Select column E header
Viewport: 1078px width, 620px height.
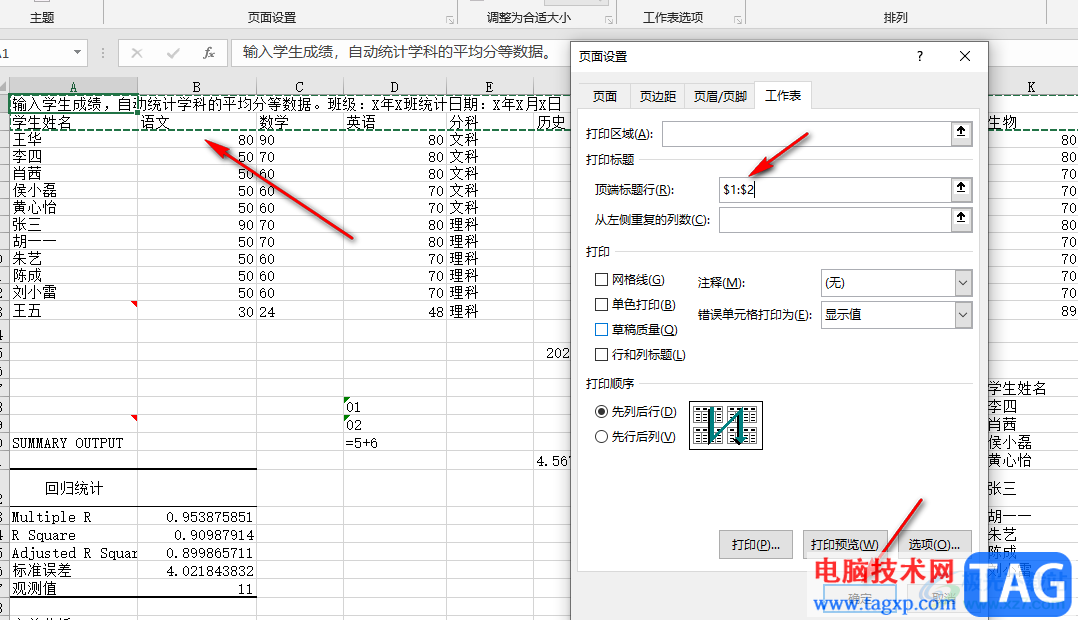click(x=490, y=87)
